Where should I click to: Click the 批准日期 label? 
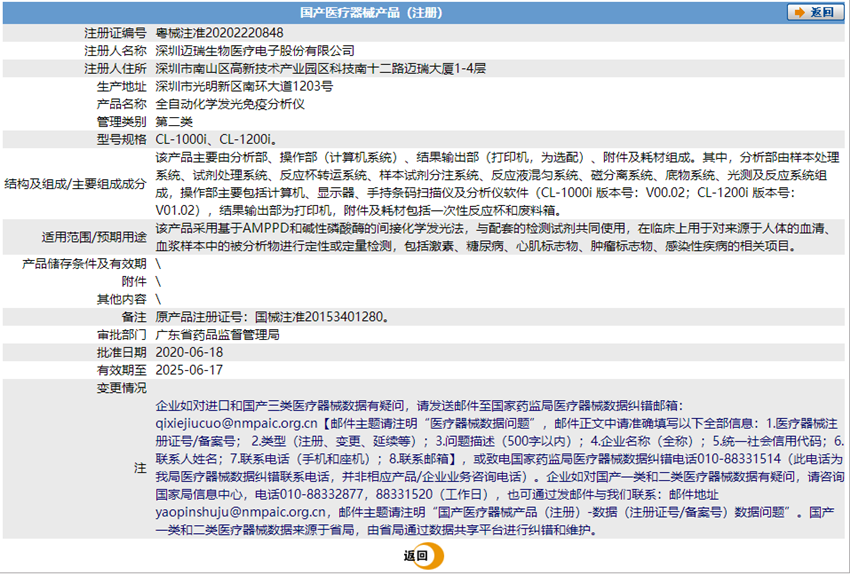click(121, 352)
